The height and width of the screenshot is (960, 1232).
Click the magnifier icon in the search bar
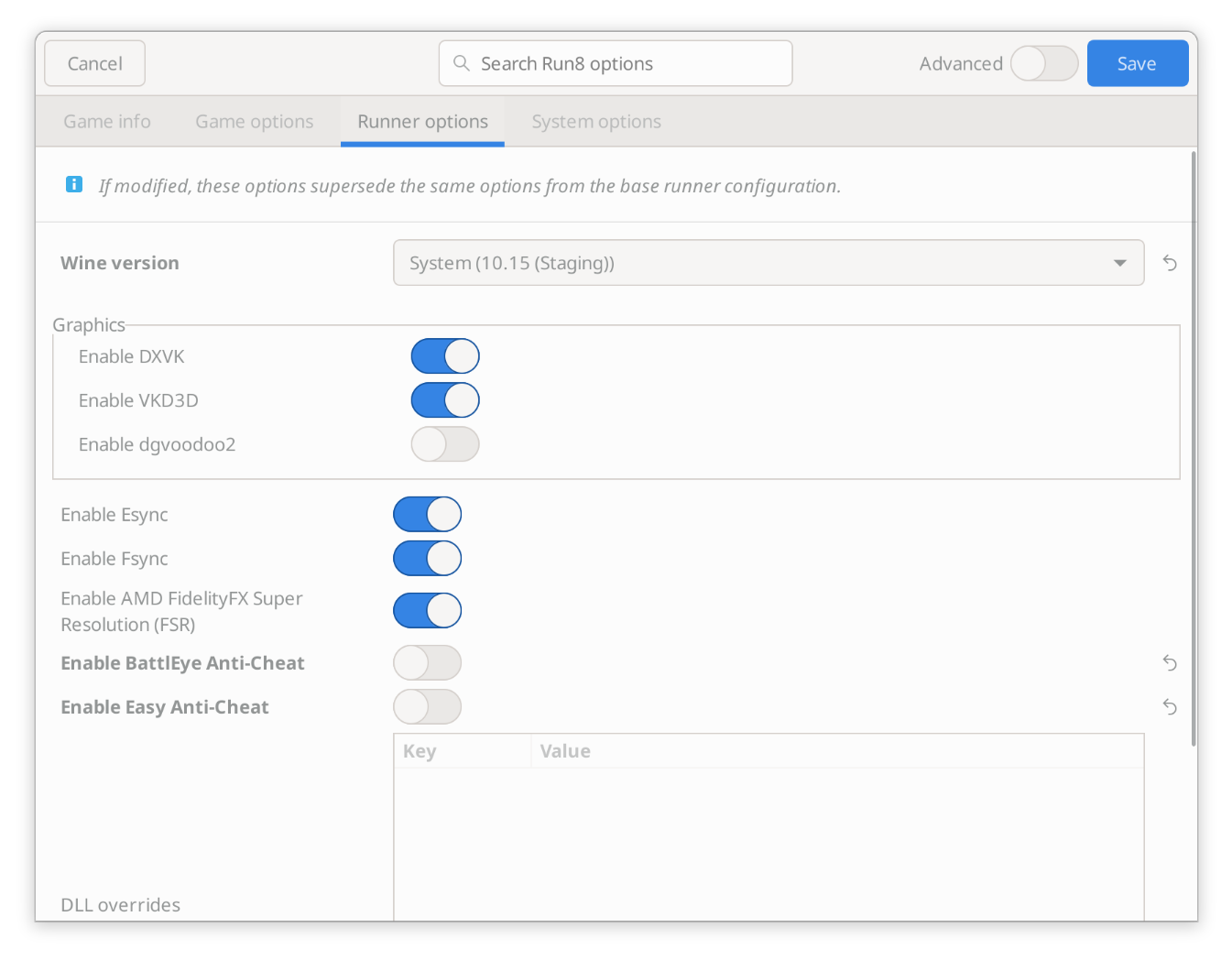[x=461, y=63]
